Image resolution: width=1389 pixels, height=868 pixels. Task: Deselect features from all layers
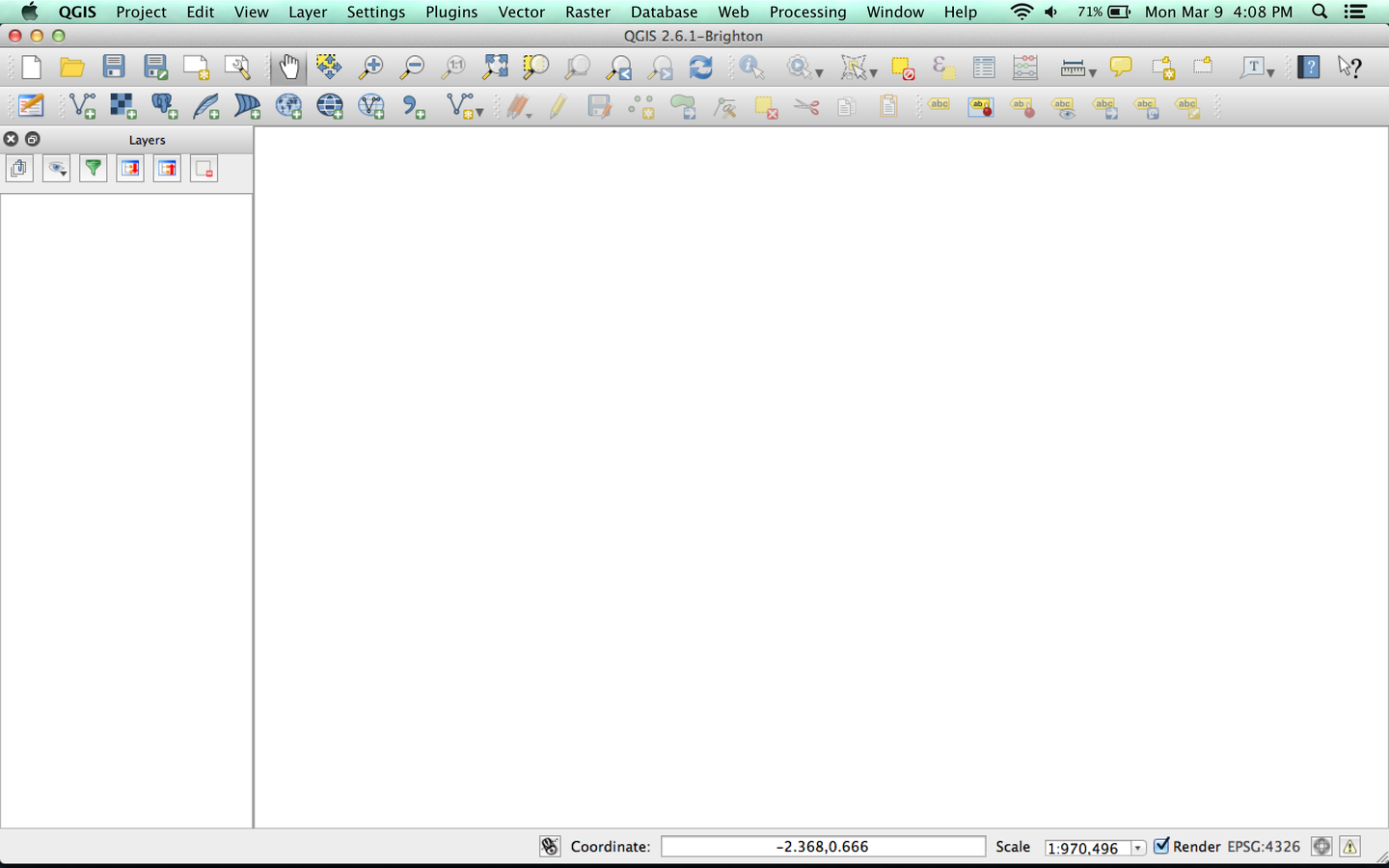coord(902,68)
